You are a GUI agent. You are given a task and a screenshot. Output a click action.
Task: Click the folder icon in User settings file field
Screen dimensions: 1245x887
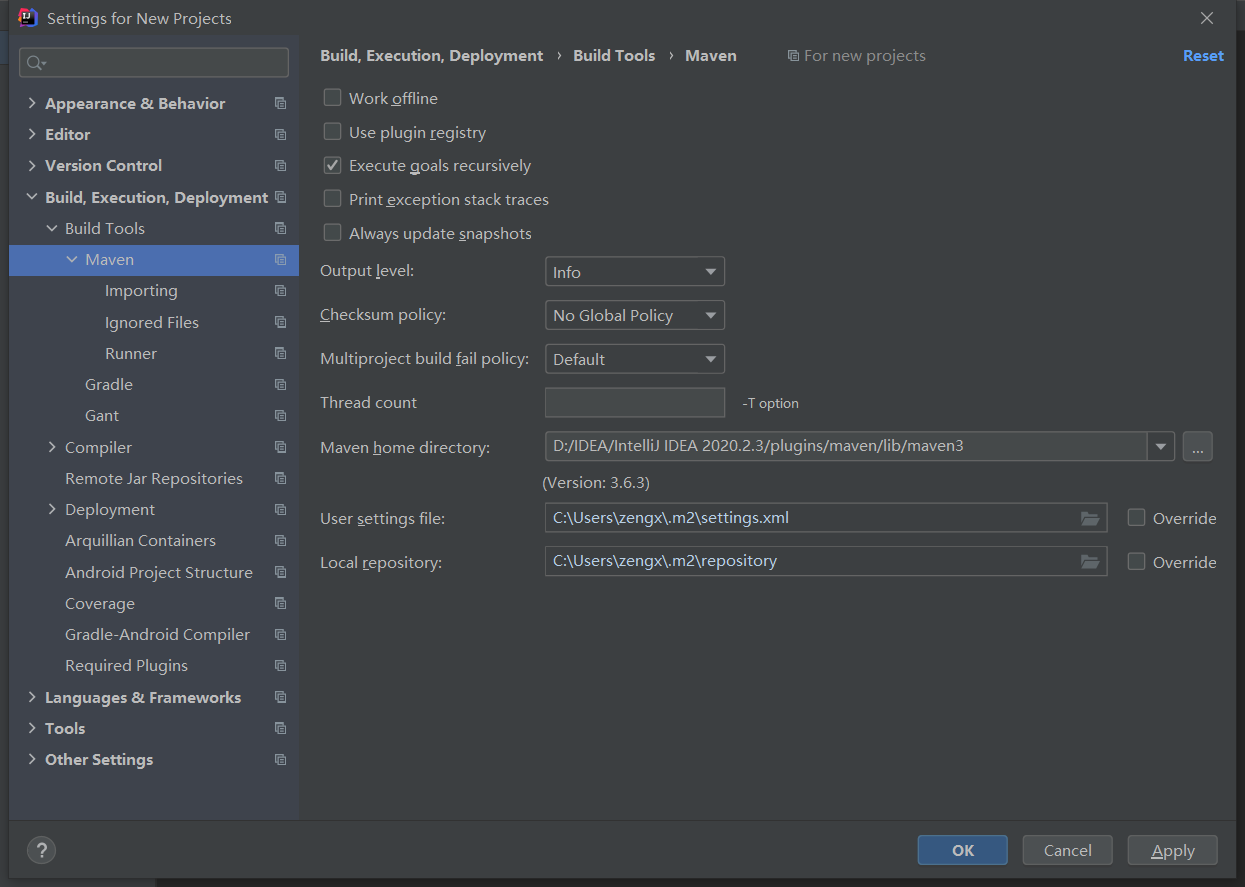[1090, 518]
